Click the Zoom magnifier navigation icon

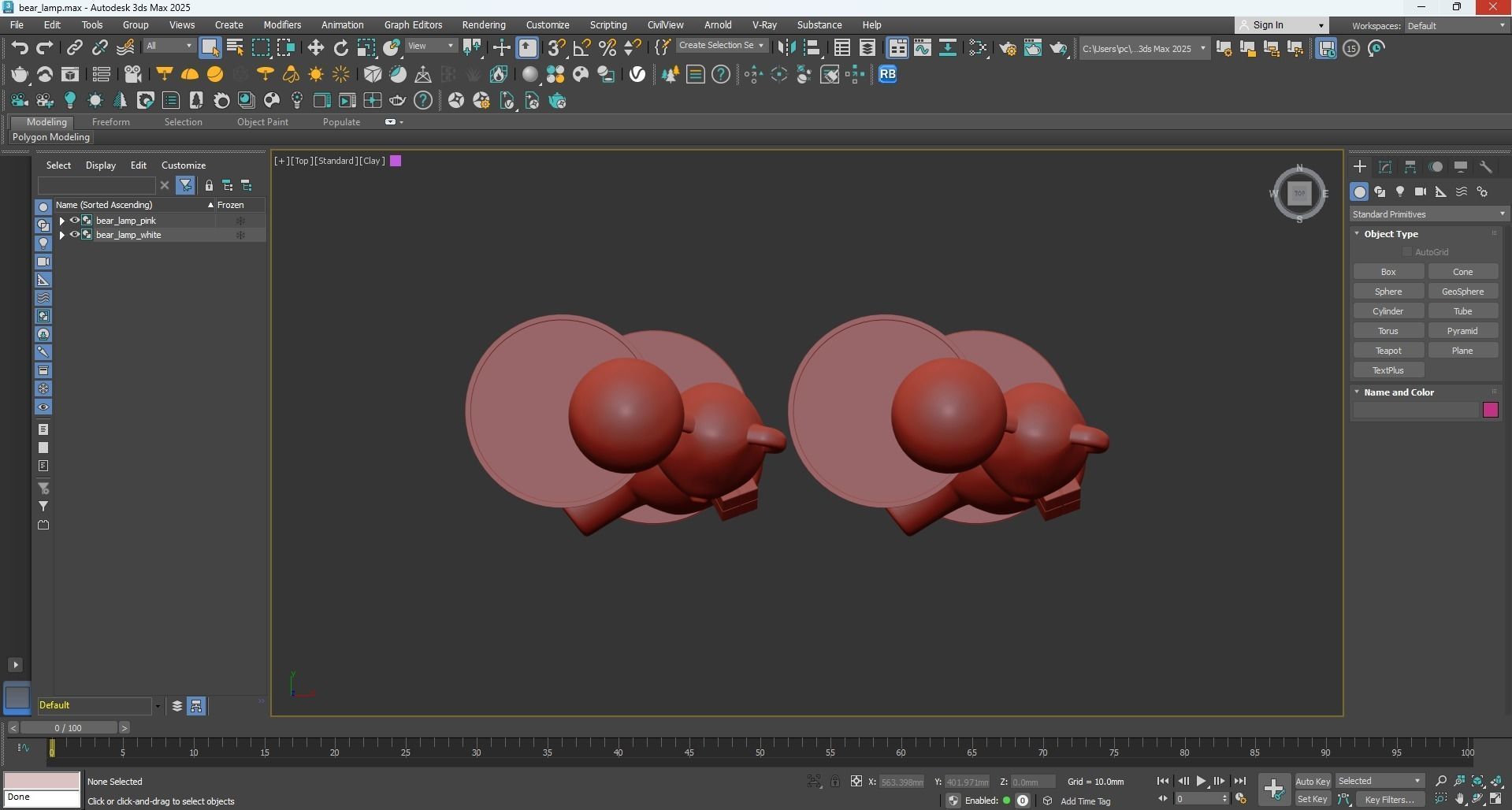1441,782
